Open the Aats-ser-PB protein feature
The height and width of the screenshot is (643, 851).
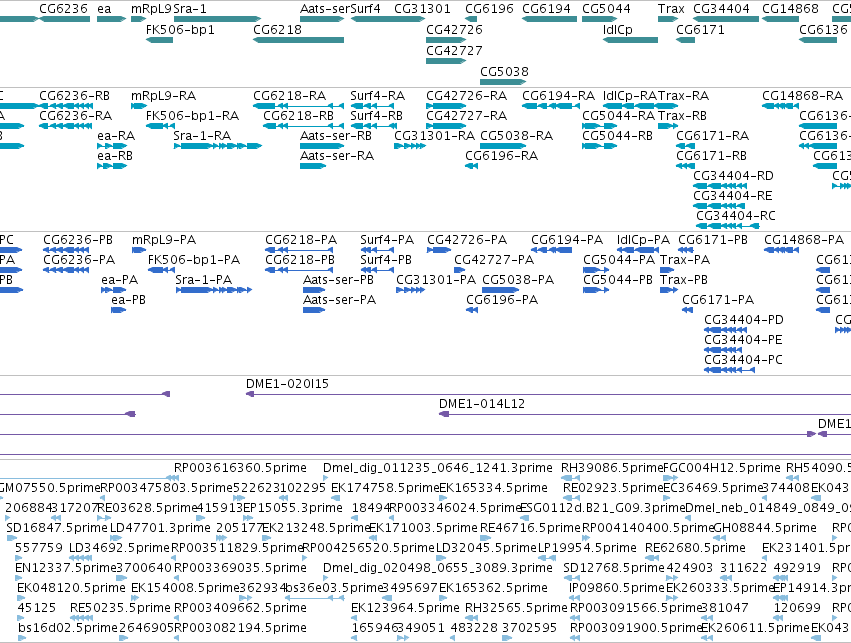tap(314, 290)
